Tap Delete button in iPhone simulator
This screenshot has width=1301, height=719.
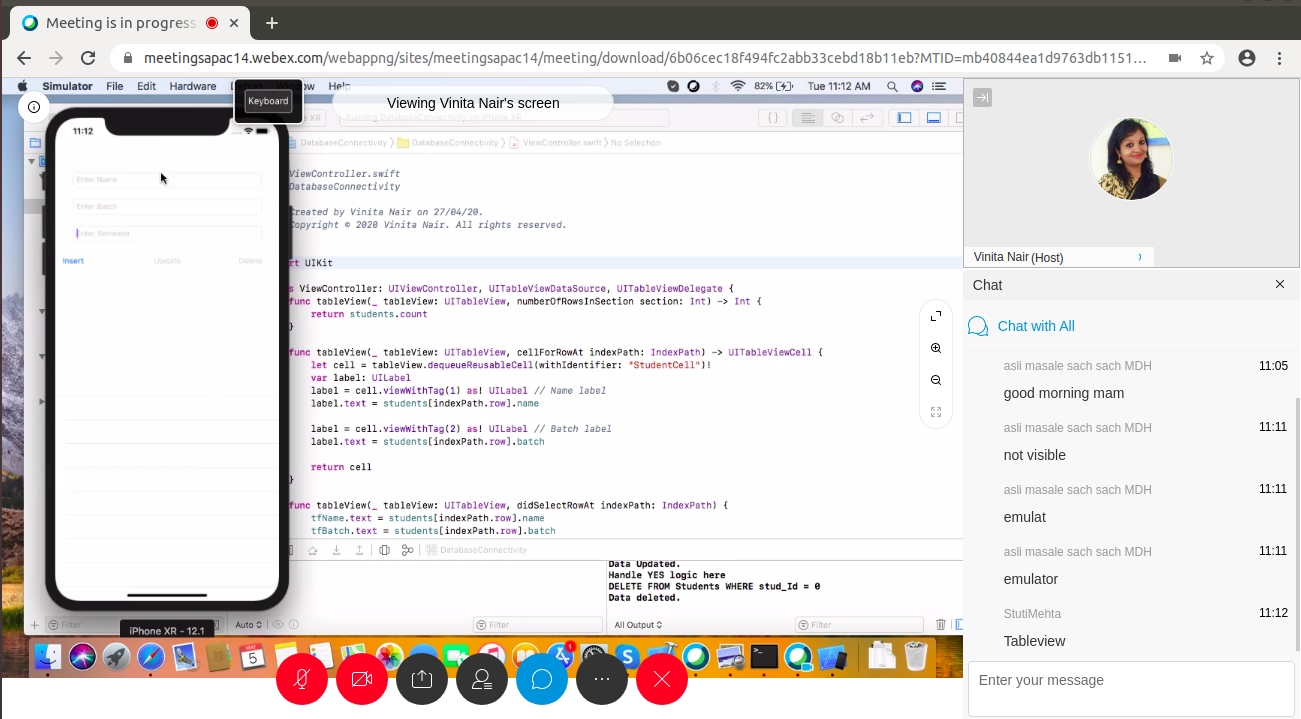click(250, 261)
